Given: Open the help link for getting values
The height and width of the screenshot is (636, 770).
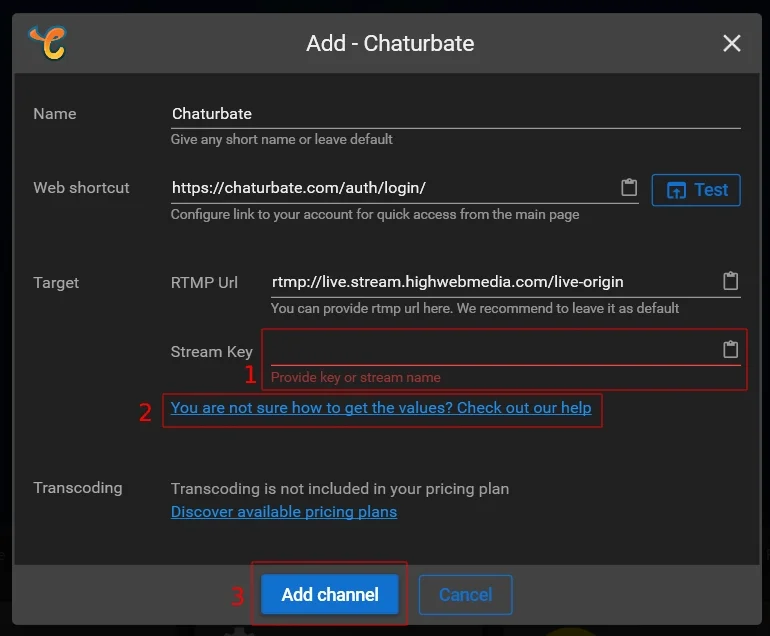Looking at the screenshot, I should click(381, 408).
